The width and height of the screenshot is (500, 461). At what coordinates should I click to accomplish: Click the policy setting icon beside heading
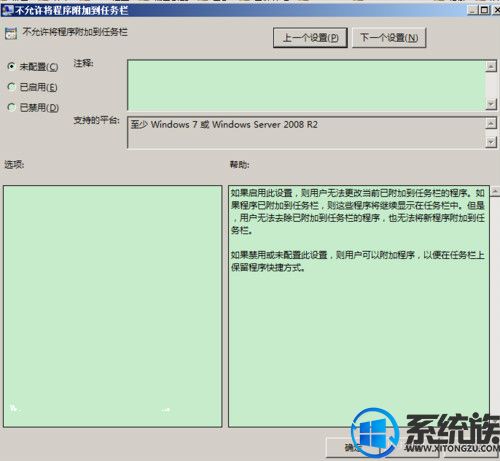[x=11, y=34]
